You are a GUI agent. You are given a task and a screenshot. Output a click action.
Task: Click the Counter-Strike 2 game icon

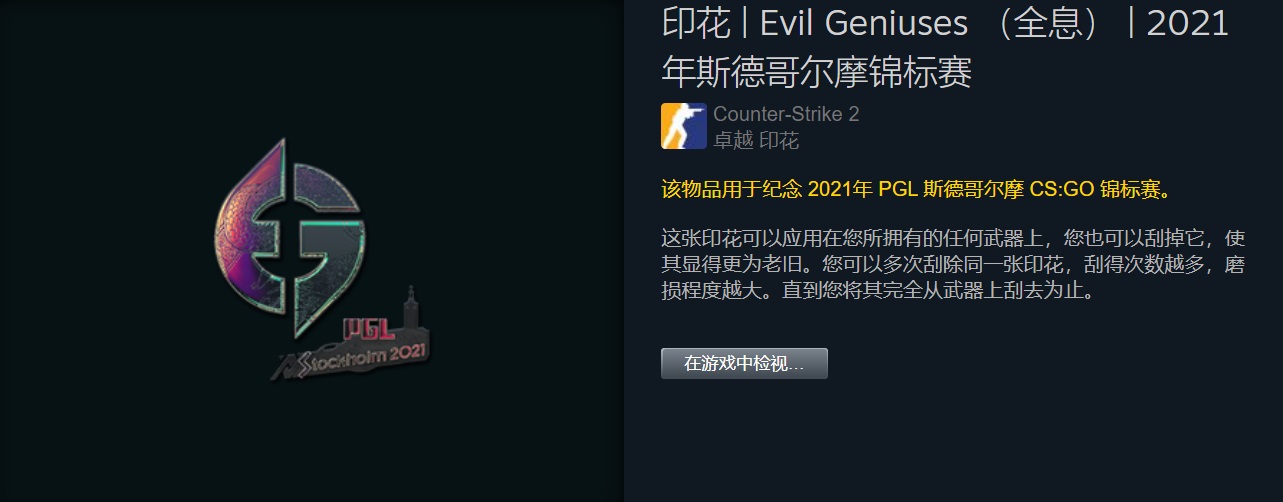point(684,126)
